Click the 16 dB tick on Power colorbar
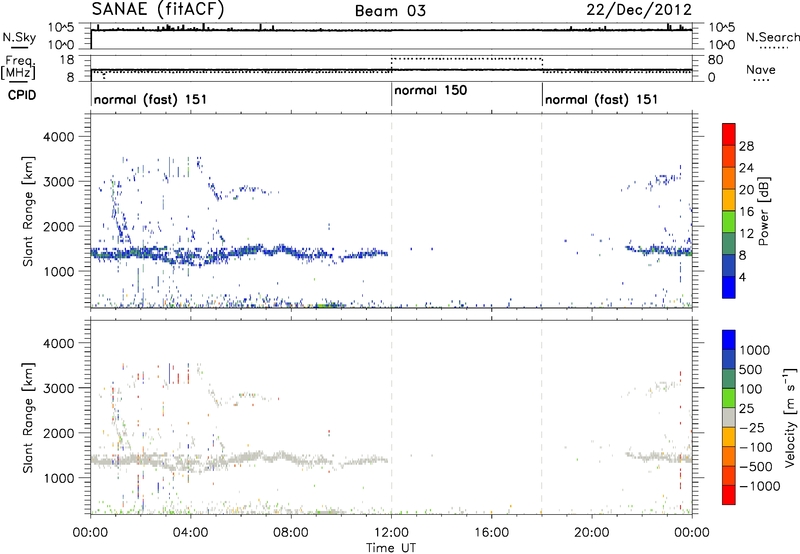800x554 pixels. point(746,212)
